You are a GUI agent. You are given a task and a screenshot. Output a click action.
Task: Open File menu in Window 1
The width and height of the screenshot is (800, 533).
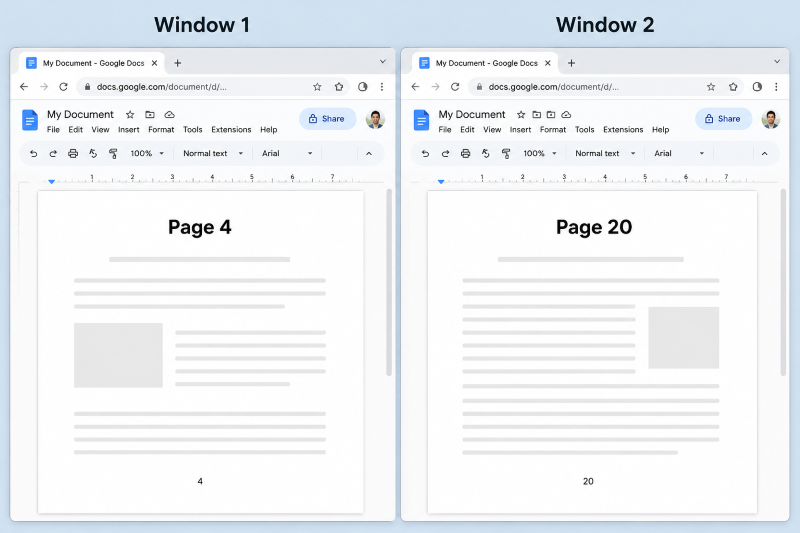tap(53, 130)
